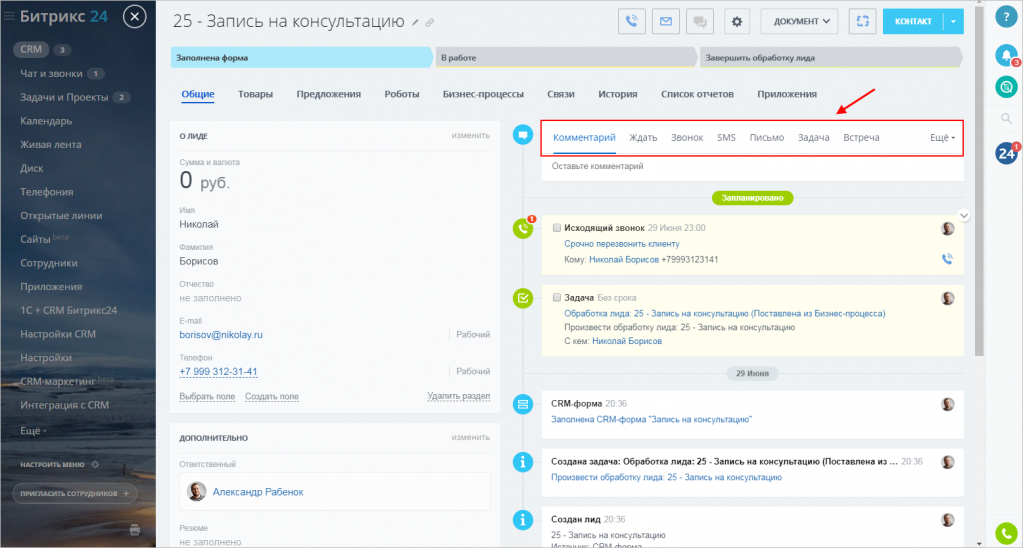Open the Роботы tab
The image size is (1023, 548).
click(x=402, y=94)
